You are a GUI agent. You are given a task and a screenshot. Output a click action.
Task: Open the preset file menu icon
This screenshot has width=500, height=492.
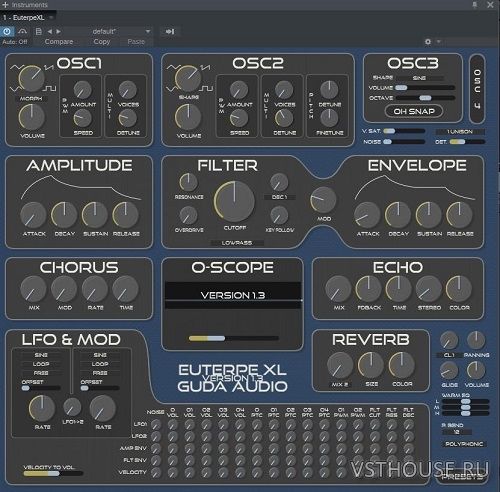coord(39,31)
